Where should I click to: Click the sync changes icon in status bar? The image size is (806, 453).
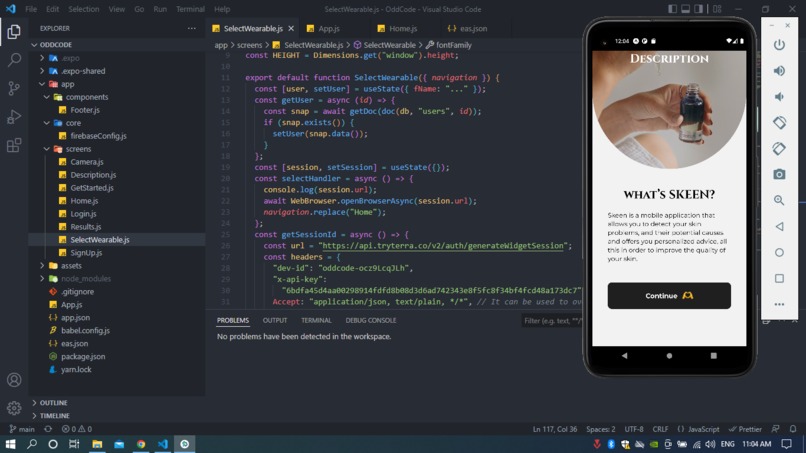pos(48,429)
